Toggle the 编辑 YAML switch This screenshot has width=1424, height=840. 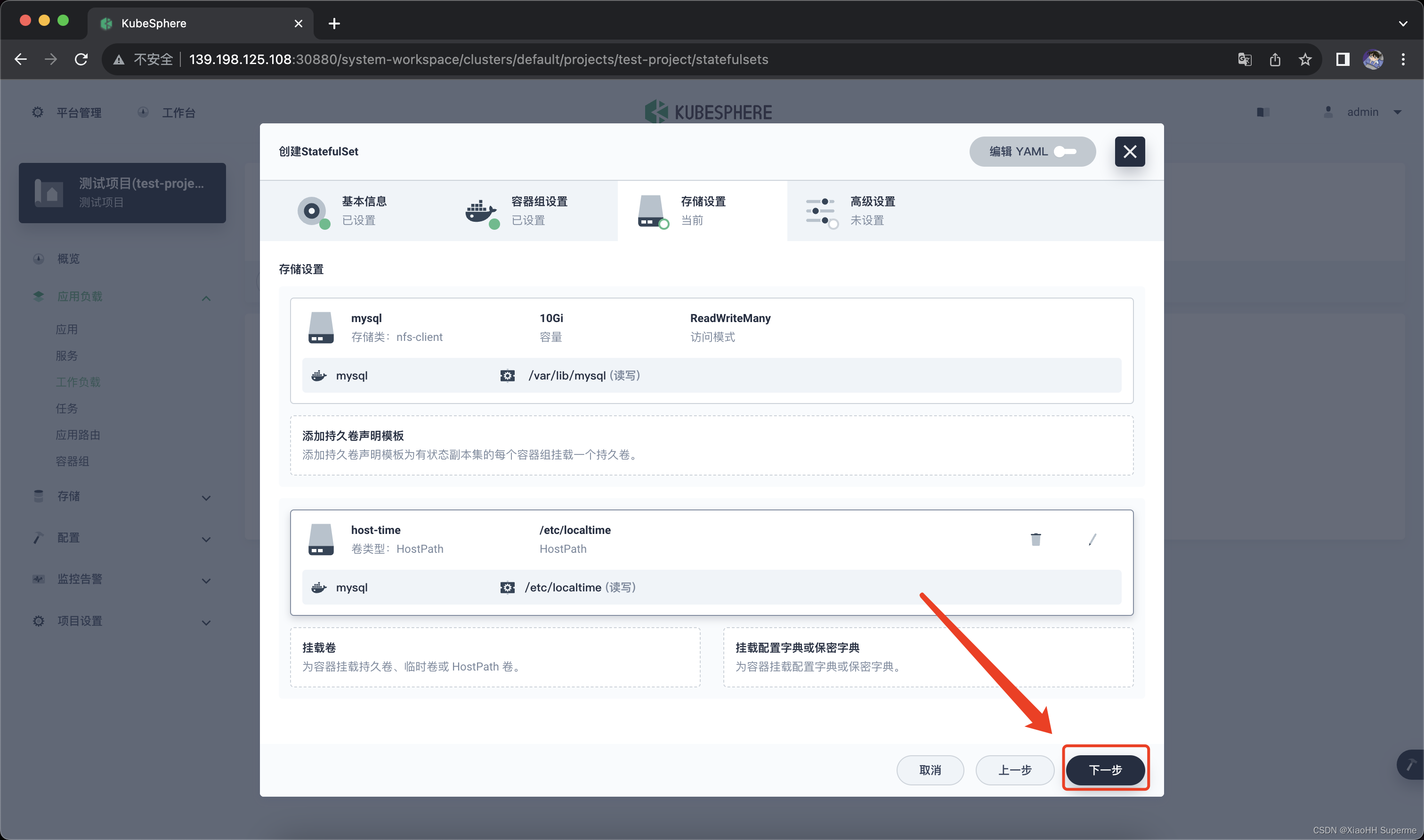pos(1065,152)
